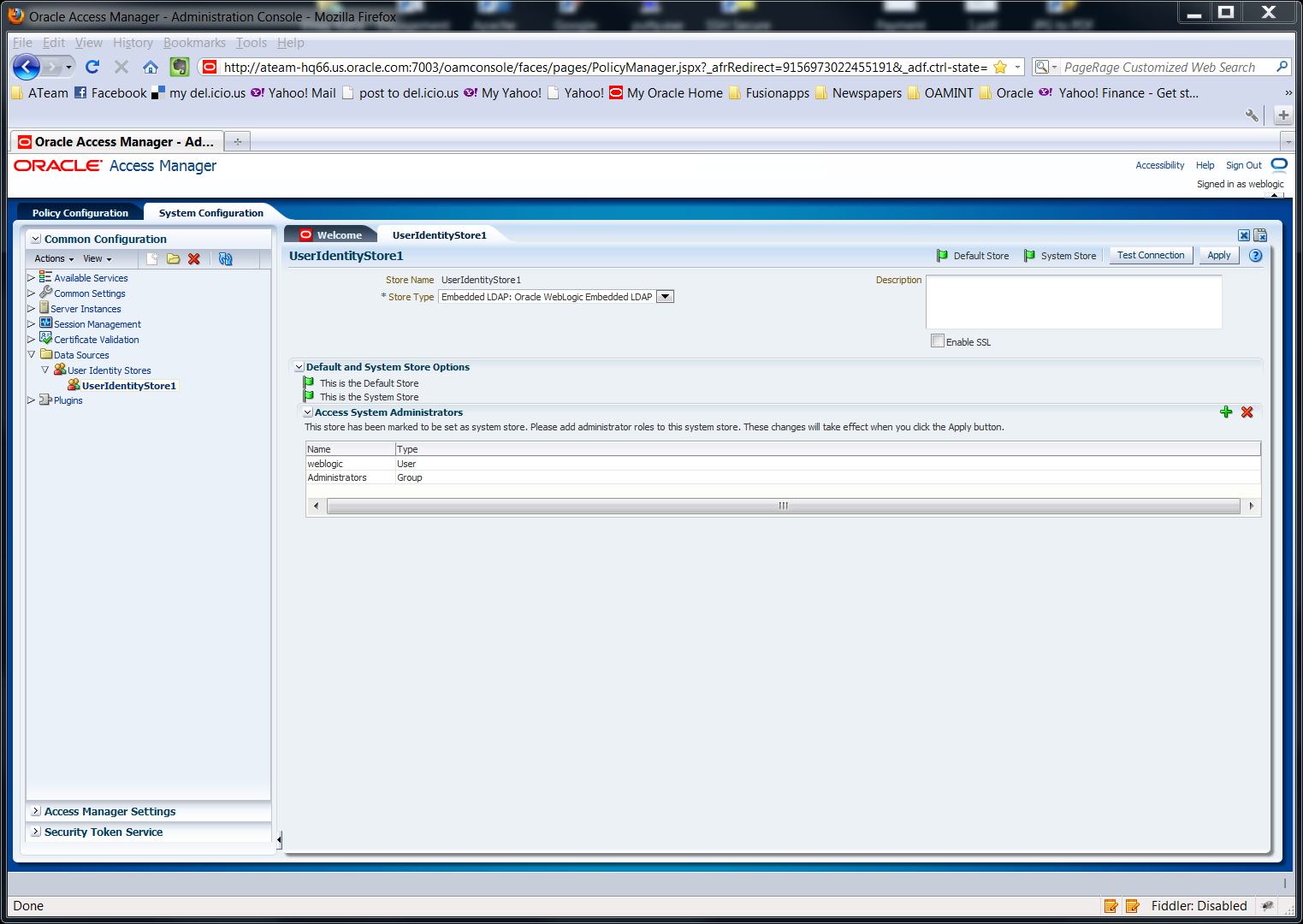Click the Evernote elephant toolbar icon
This screenshot has height=924, width=1303.
click(180, 67)
